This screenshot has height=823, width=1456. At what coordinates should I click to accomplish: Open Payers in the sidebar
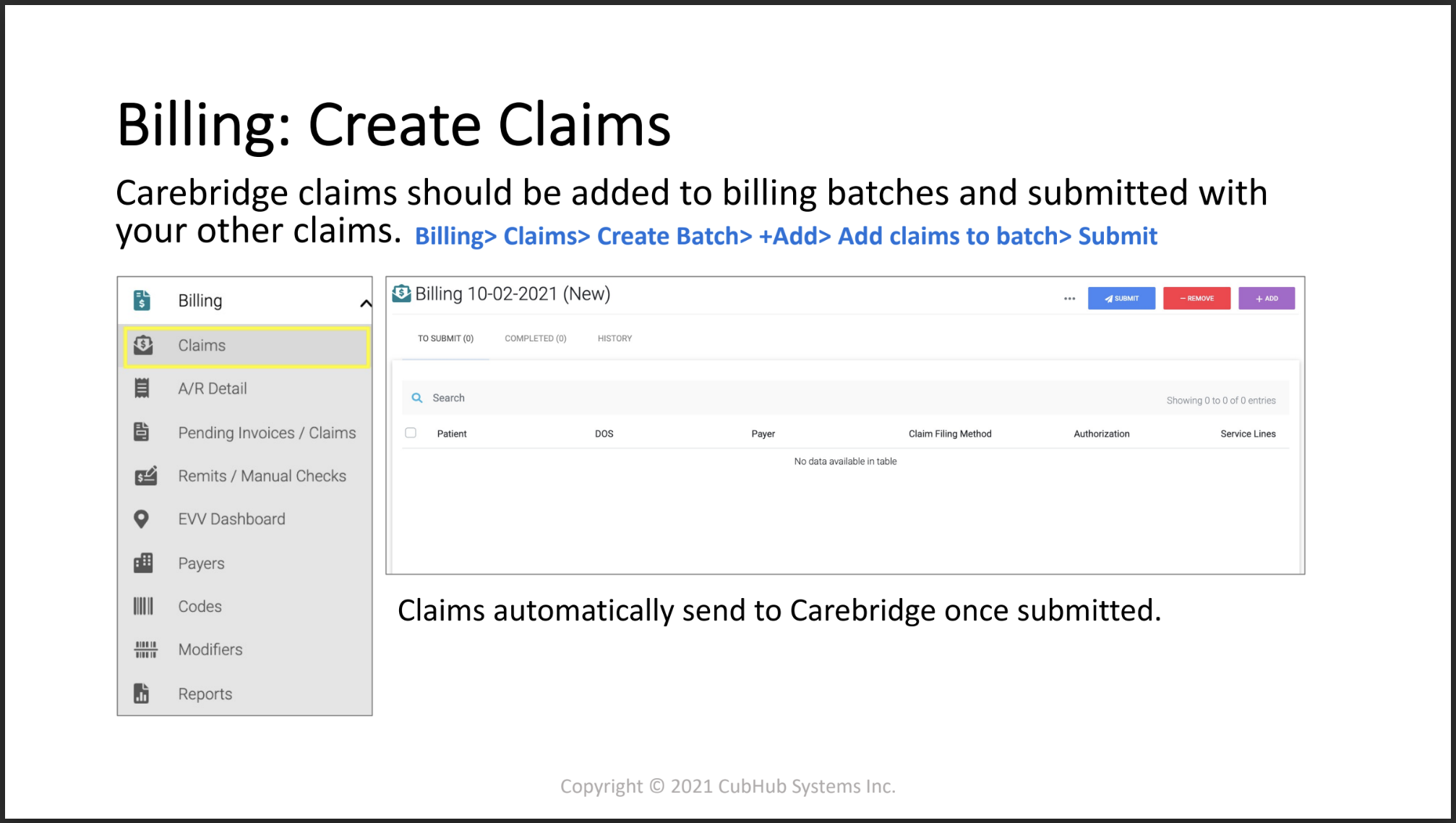(201, 563)
